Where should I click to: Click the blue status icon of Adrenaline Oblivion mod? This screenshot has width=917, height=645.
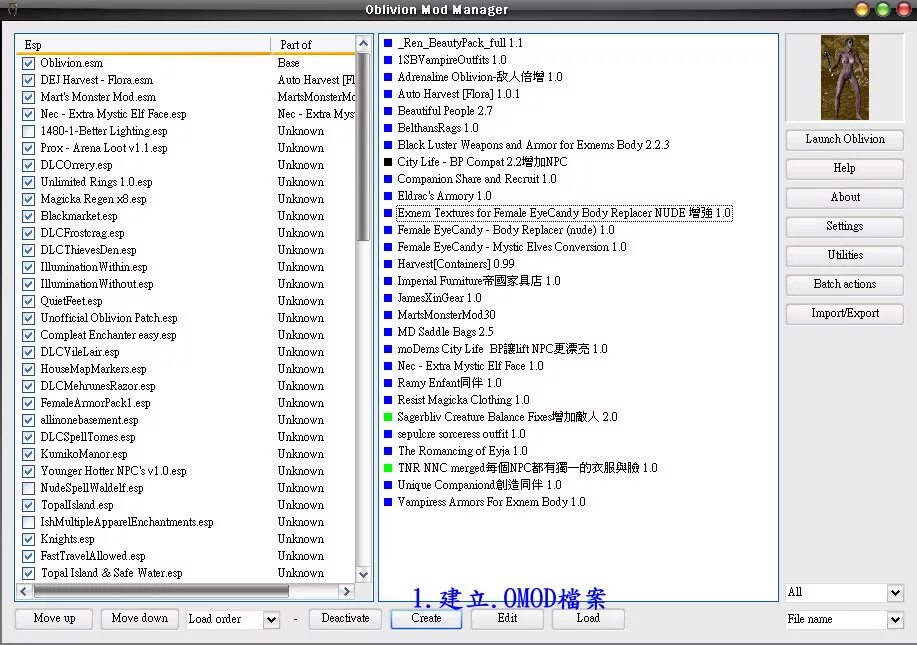[x=388, y=77]
